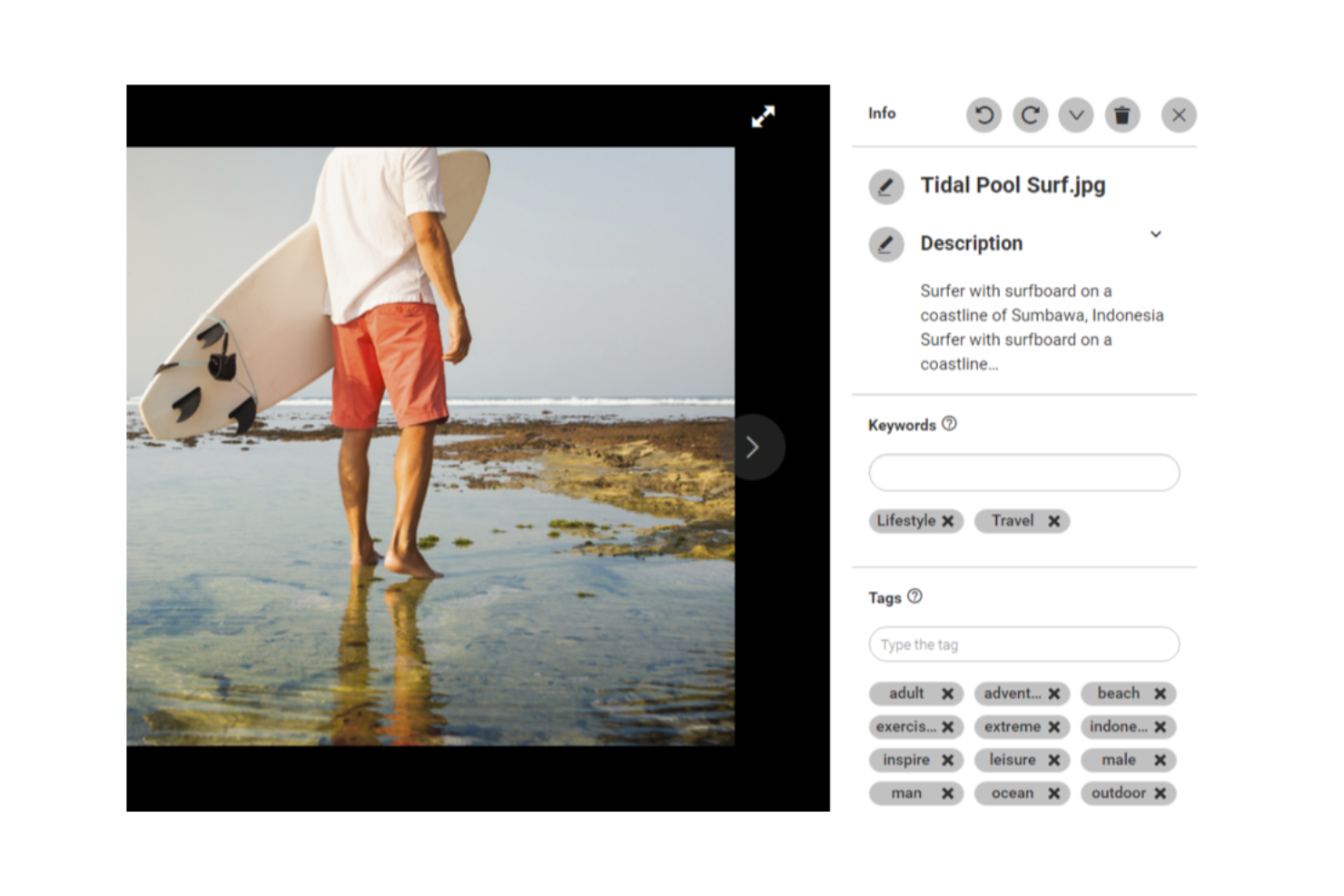Rotate image clockwise
Viewport: 1344px width, 896px height.
click(x=1030, y=115)
